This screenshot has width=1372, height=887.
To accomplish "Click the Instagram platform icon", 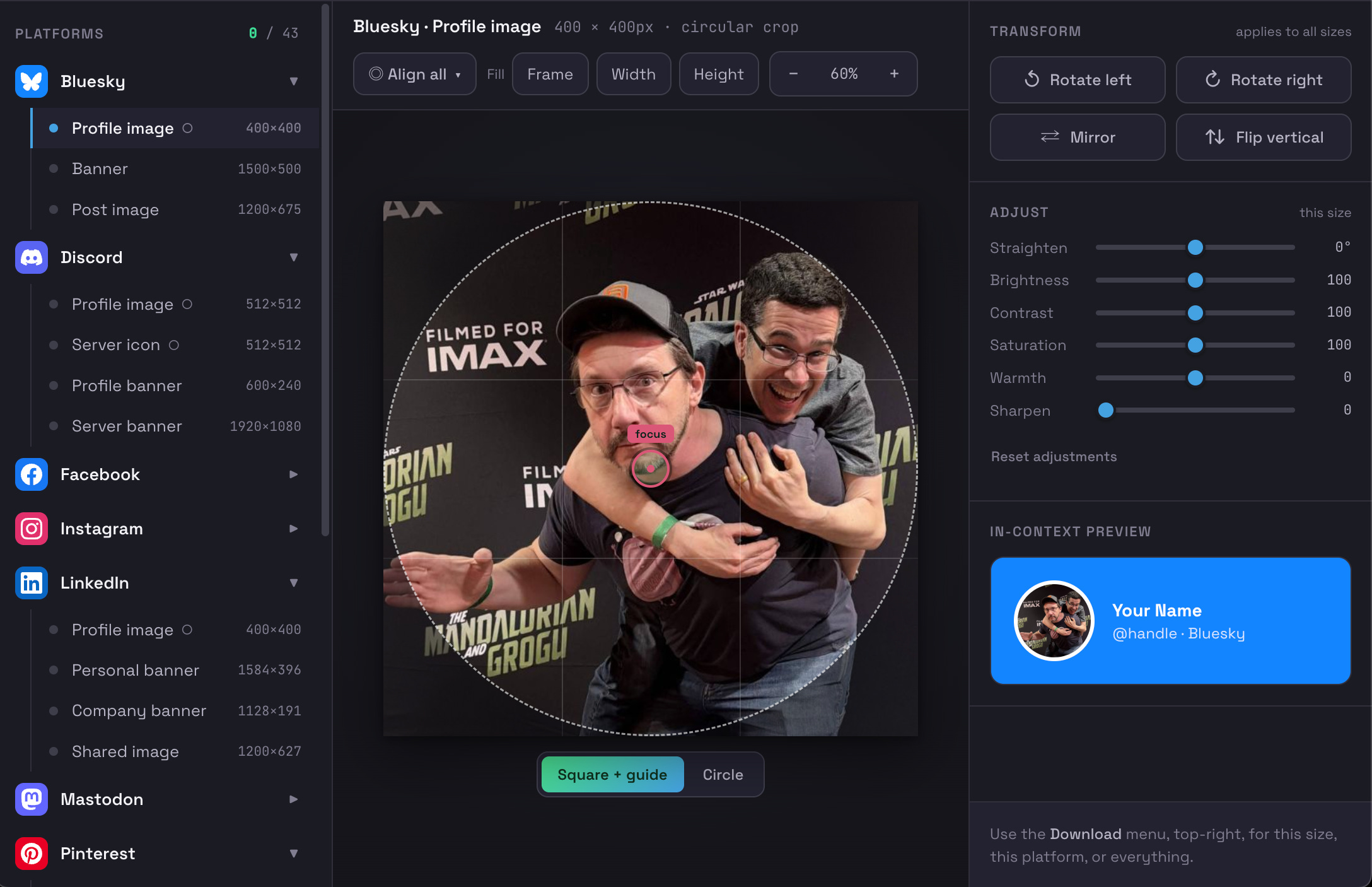I will 32,529.
